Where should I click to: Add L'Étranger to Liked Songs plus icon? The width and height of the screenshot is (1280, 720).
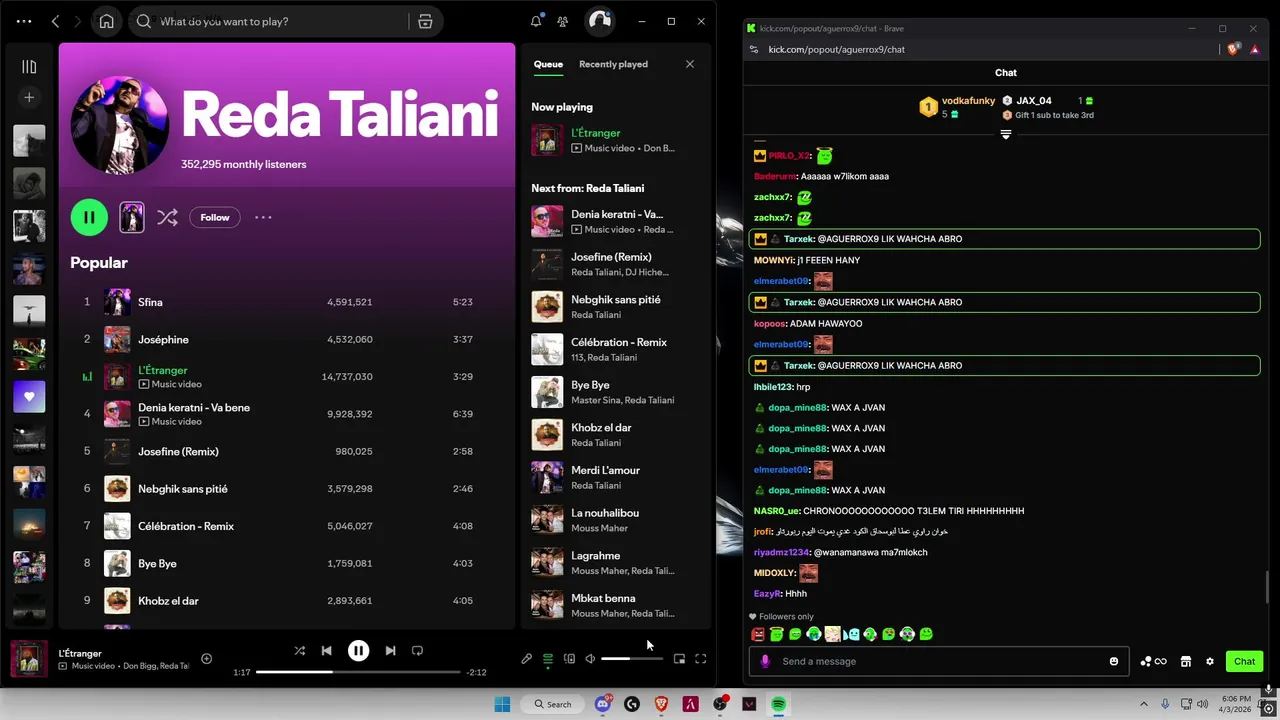(206, 658)
